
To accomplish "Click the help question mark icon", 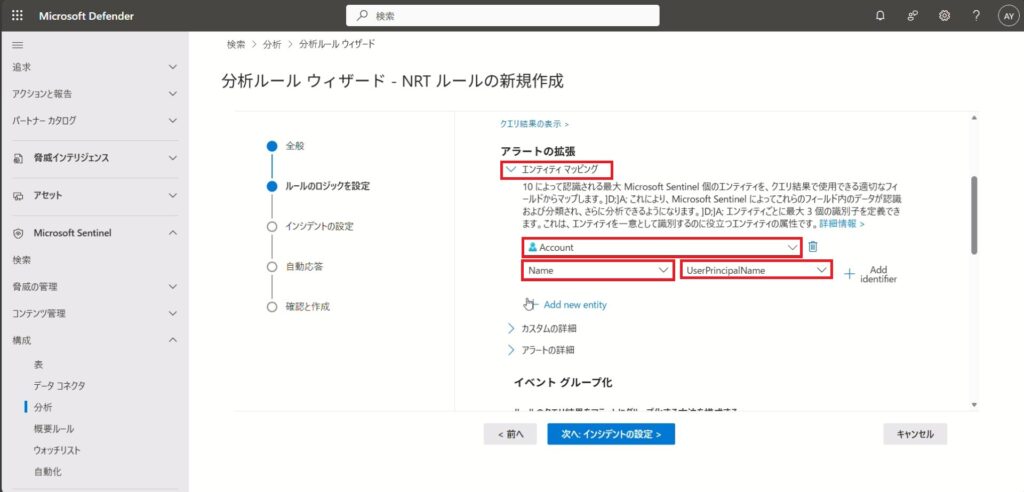I will tap(975, 16).
